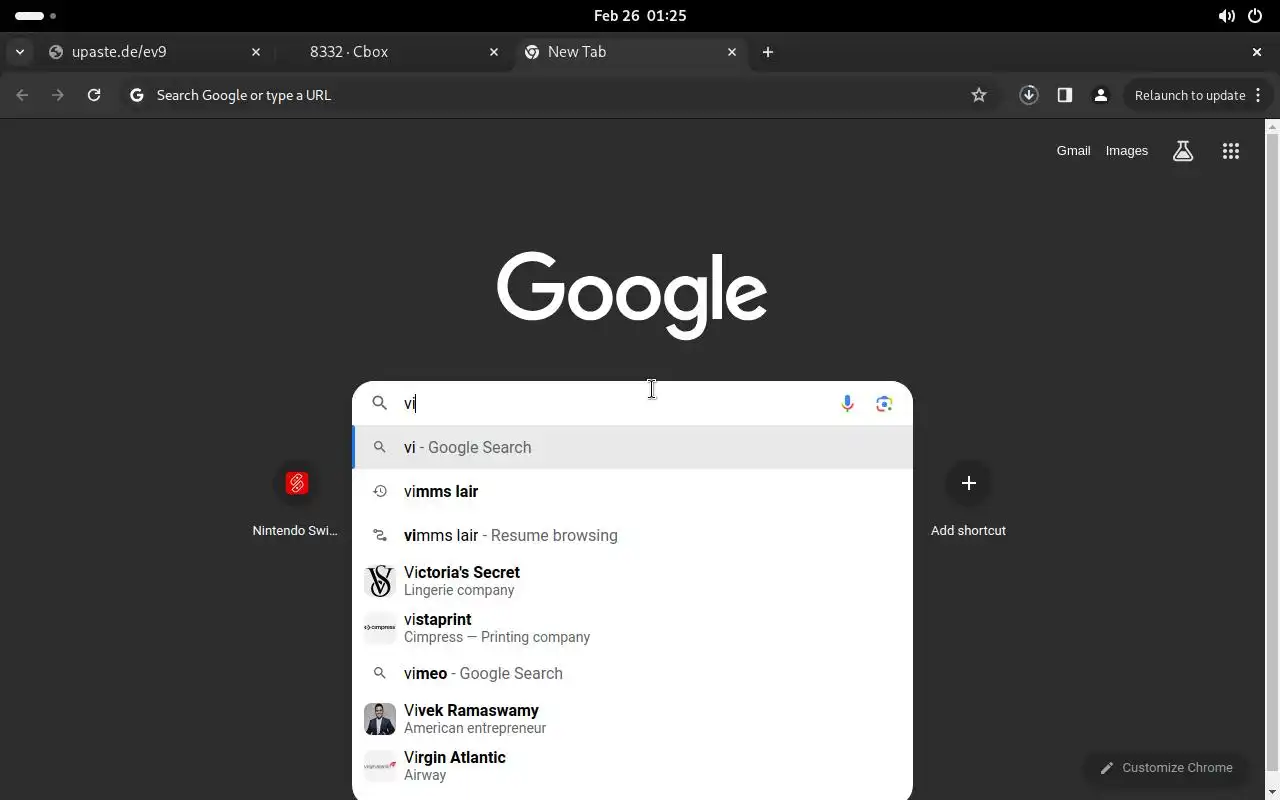The height and width of the screenshot is (800, 1280).
Task: Open the tab search dropdown arrow
Action: 19,52
